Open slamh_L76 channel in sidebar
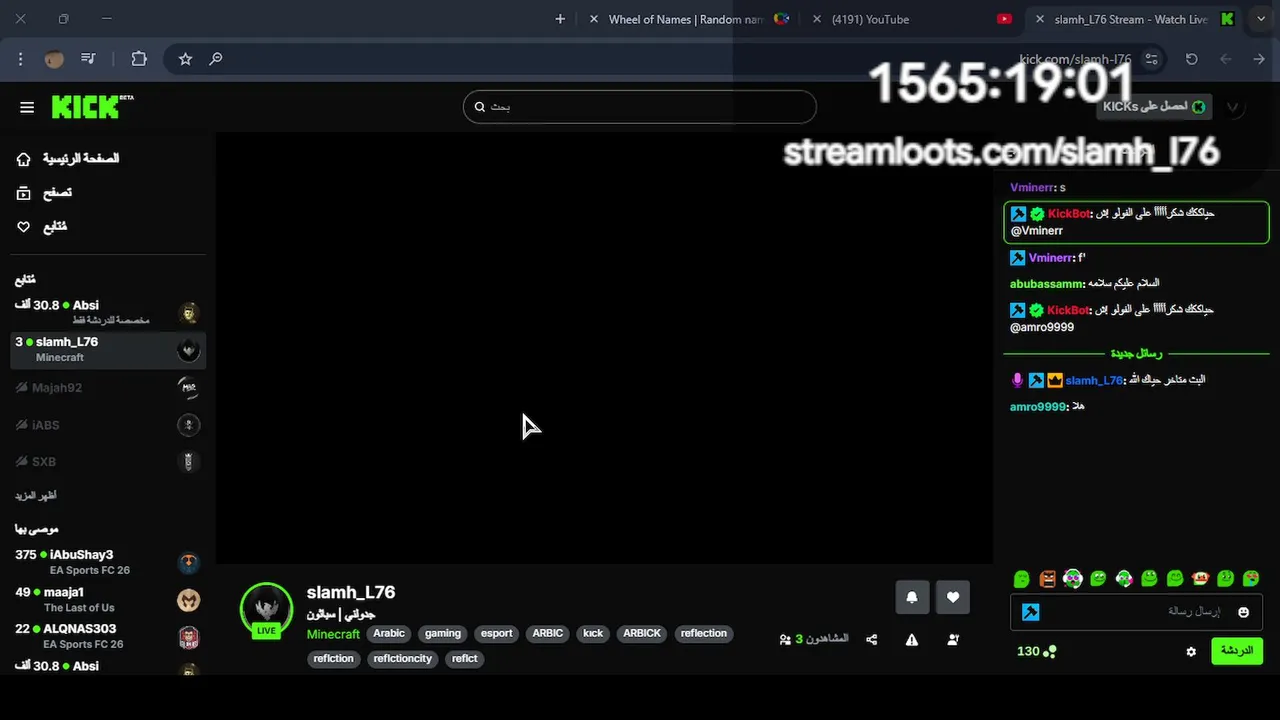Viewport: 1280px width, 720px height. (108, 349)
